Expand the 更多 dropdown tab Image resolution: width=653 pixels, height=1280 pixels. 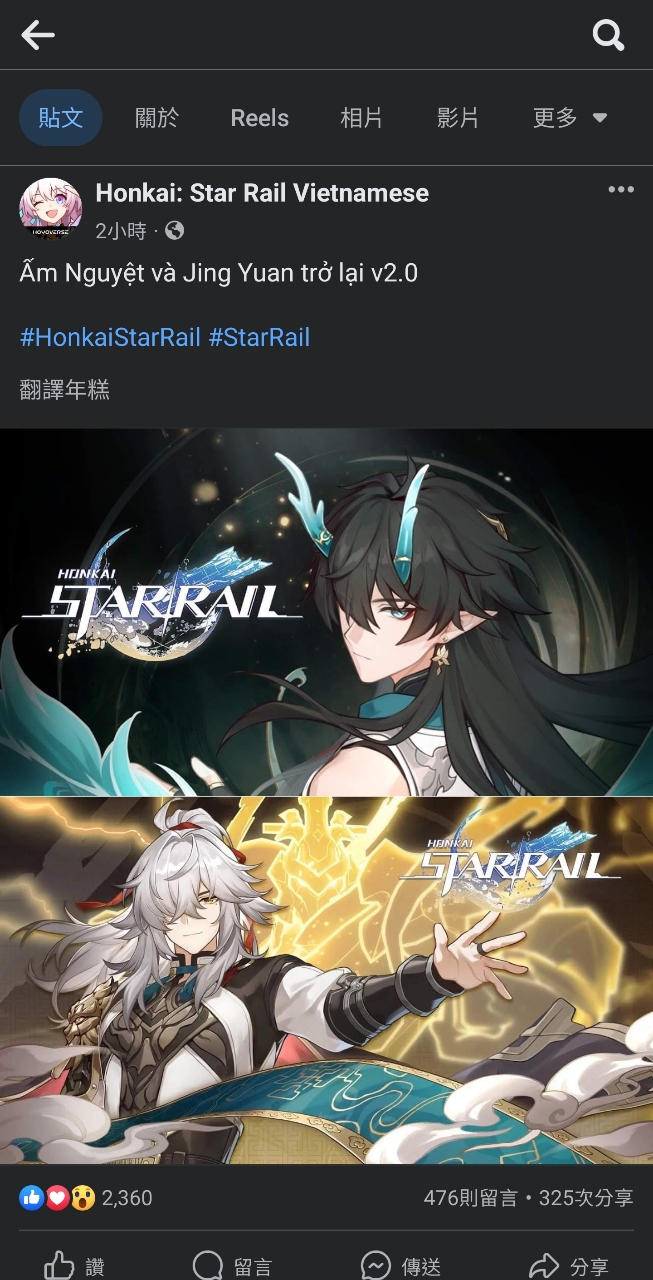click(570, 118)
